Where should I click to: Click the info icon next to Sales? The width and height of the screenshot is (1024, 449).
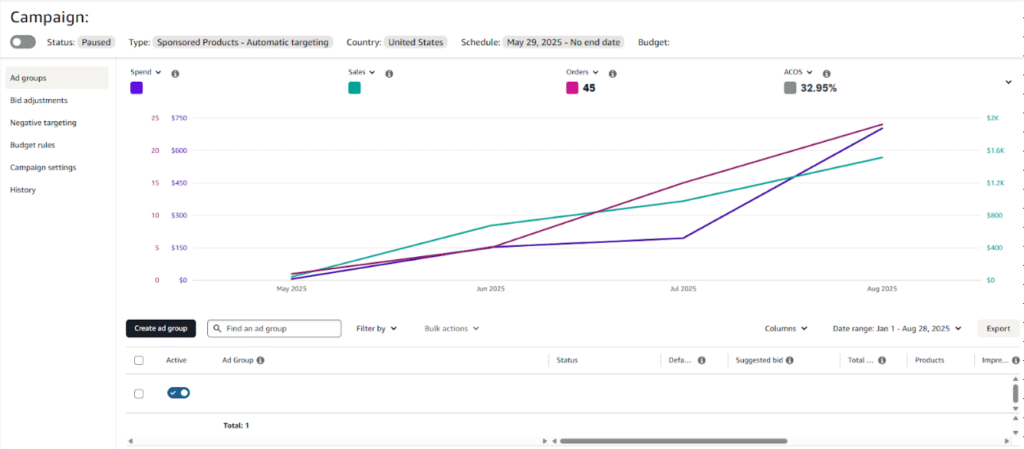point(389,74)
